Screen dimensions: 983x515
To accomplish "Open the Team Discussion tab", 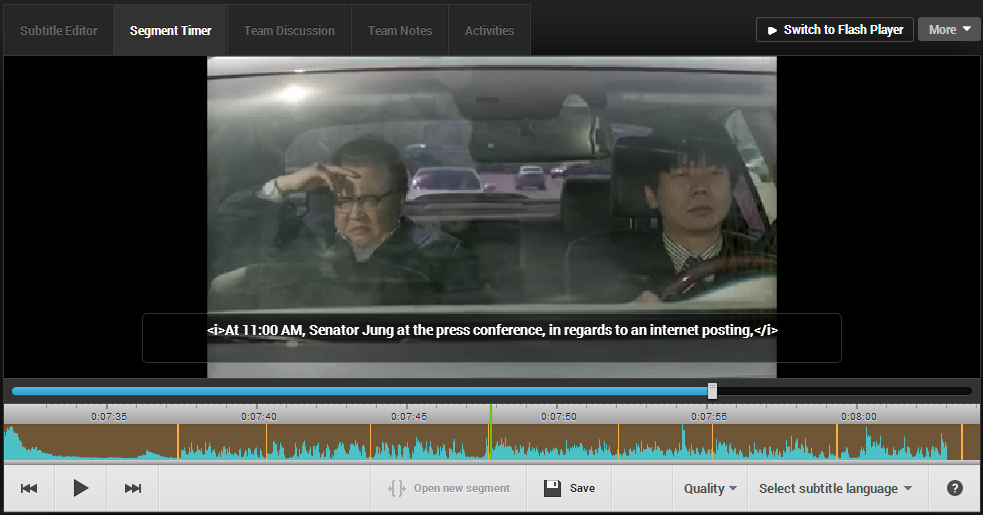I will (289, 30).
